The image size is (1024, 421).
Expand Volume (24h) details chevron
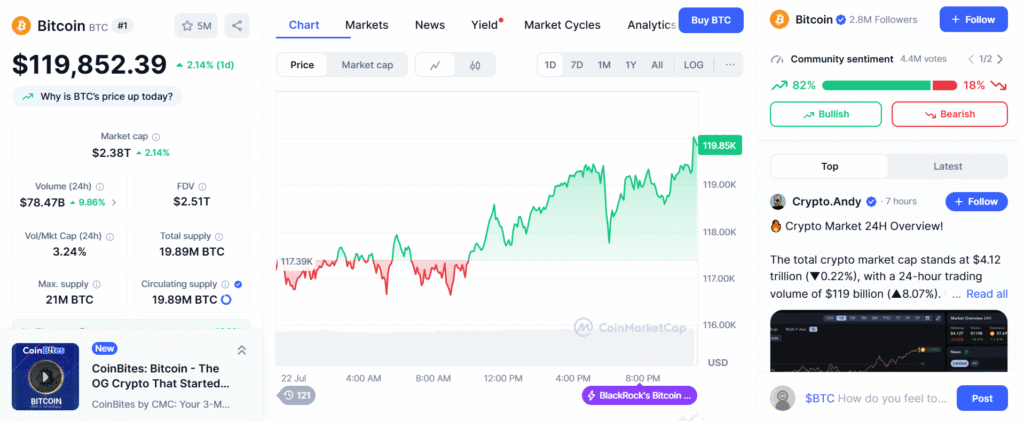(114, 202)
